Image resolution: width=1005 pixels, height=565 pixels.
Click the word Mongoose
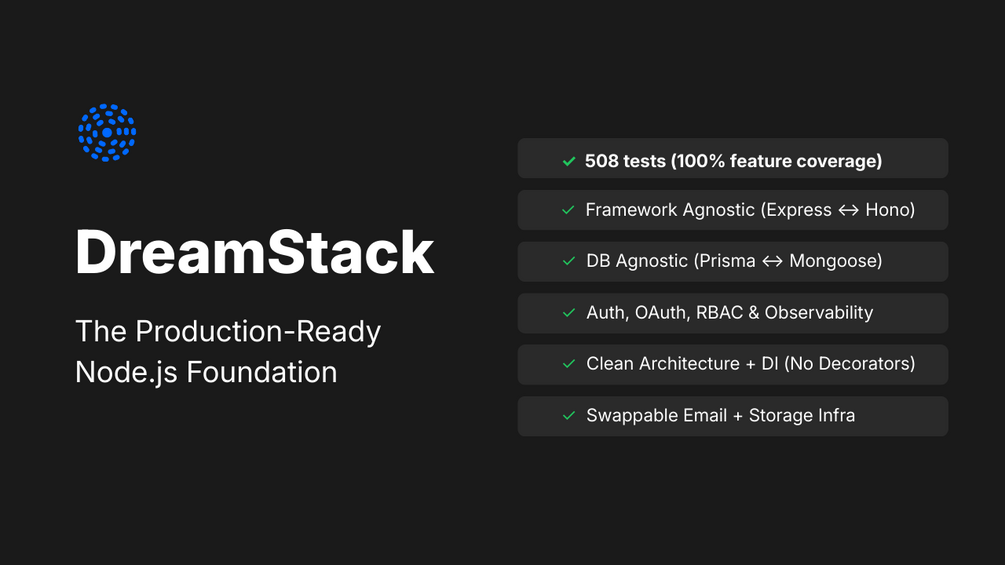836,262
